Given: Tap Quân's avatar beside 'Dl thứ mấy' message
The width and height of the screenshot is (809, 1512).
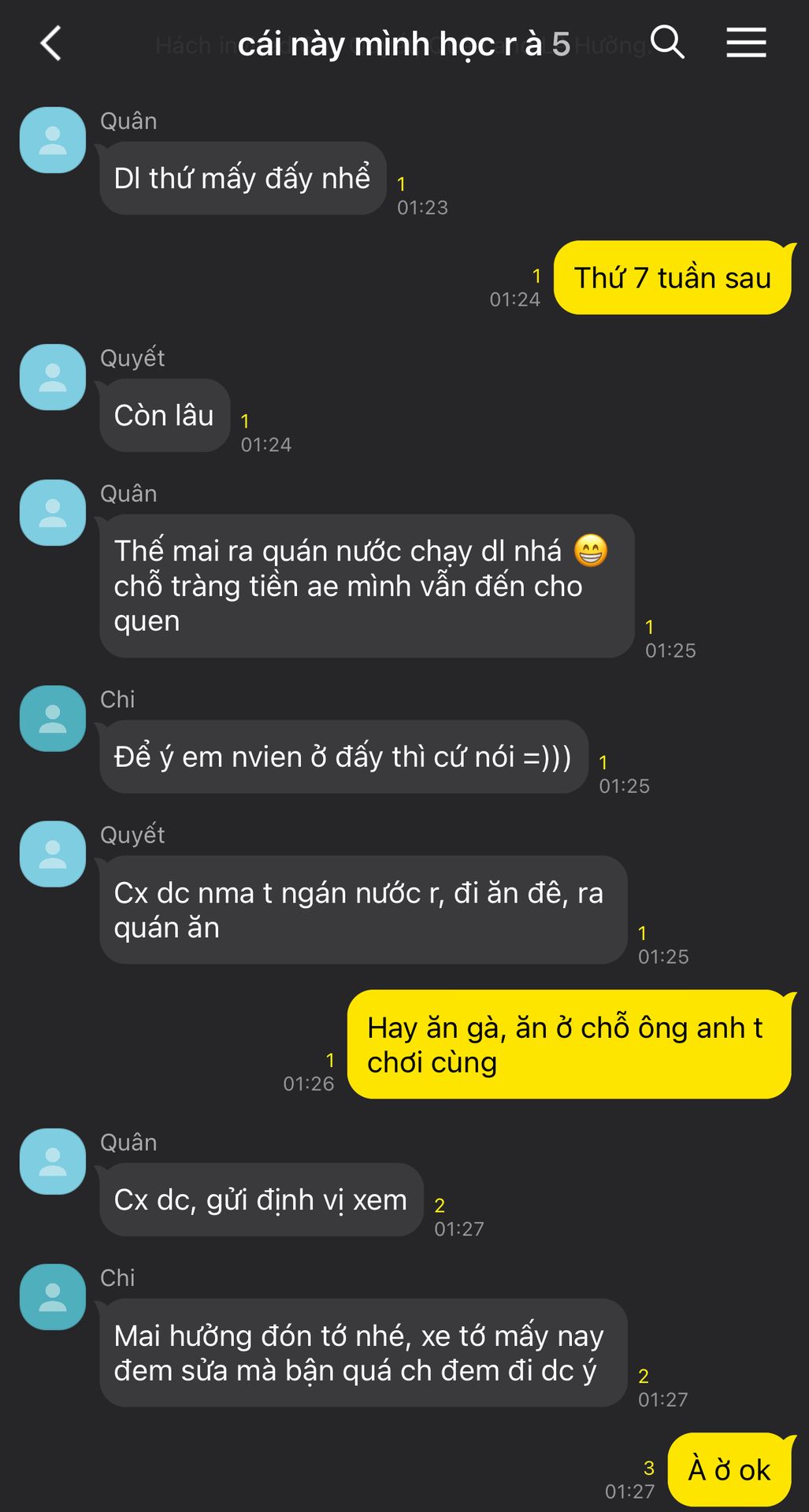Looking at the screenshot, I should point(53,140).
